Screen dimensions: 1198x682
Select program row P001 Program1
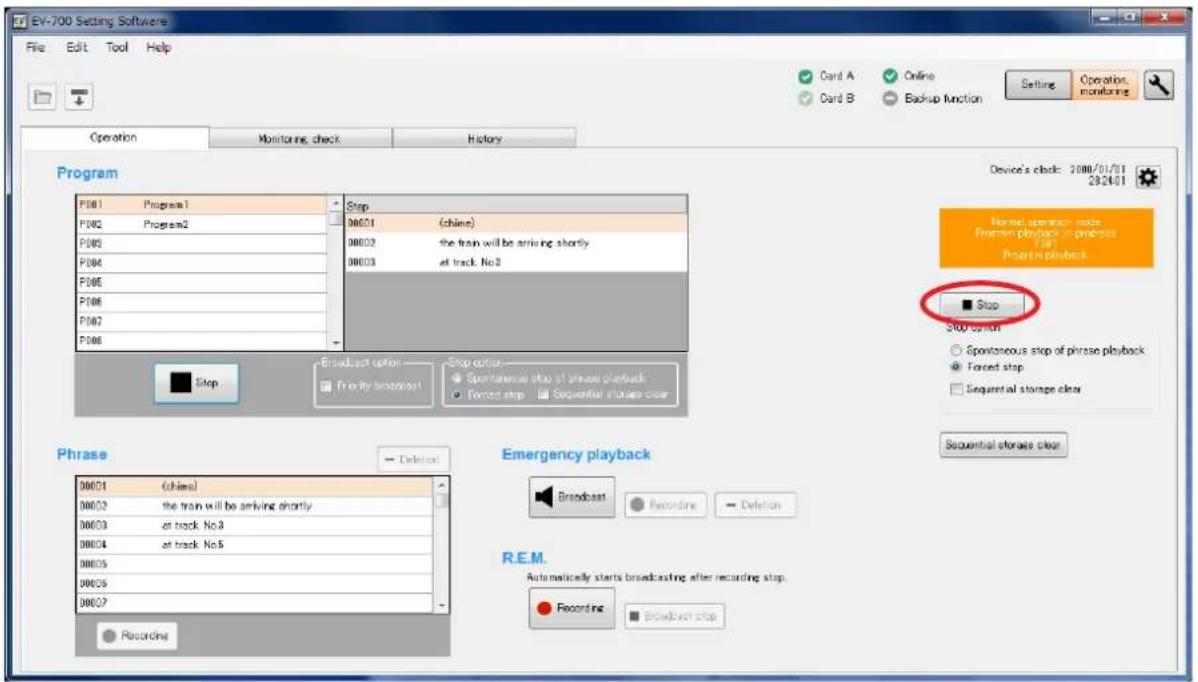pos(202,205)
